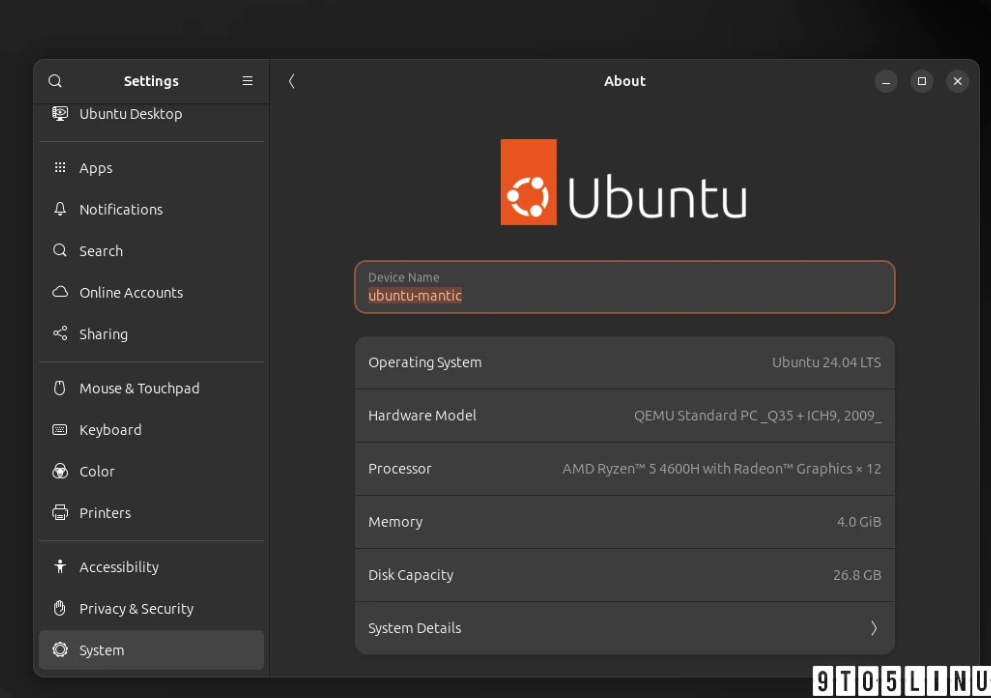Open the Settings hamburger menu
The height and width of the screenshot is (698, 991).
[247, 81]
